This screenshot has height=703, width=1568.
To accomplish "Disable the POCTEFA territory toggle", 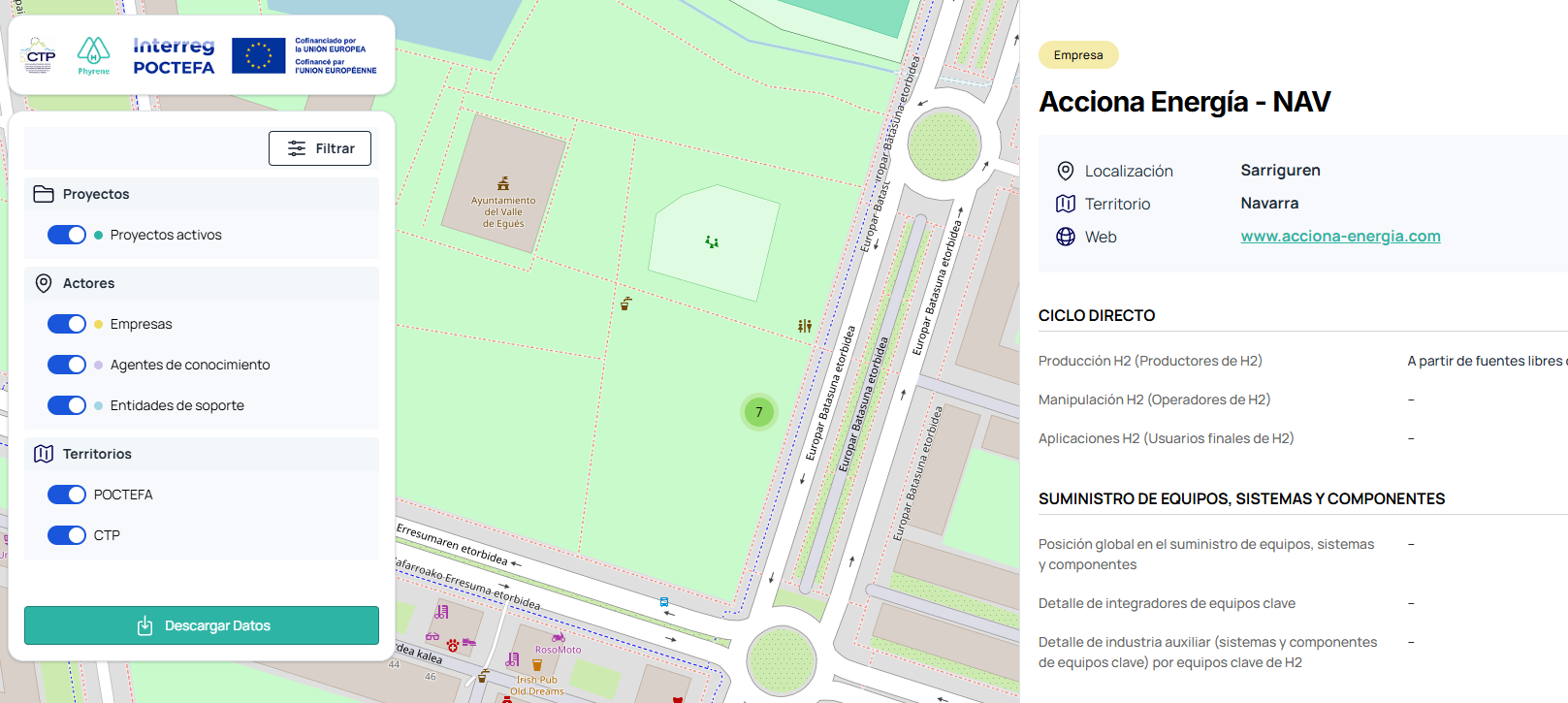I will click(x=67, y=495).
